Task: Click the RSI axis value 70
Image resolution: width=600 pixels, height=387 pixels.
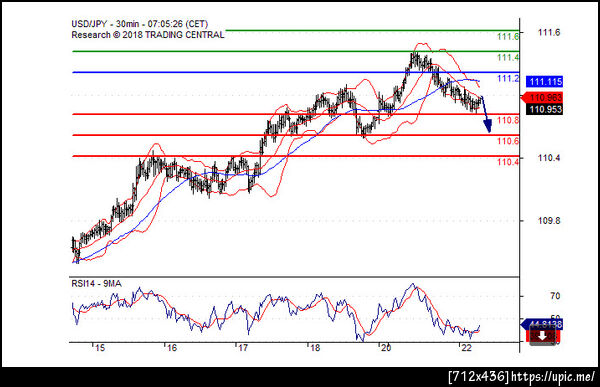Action: [x=555, y=296]
